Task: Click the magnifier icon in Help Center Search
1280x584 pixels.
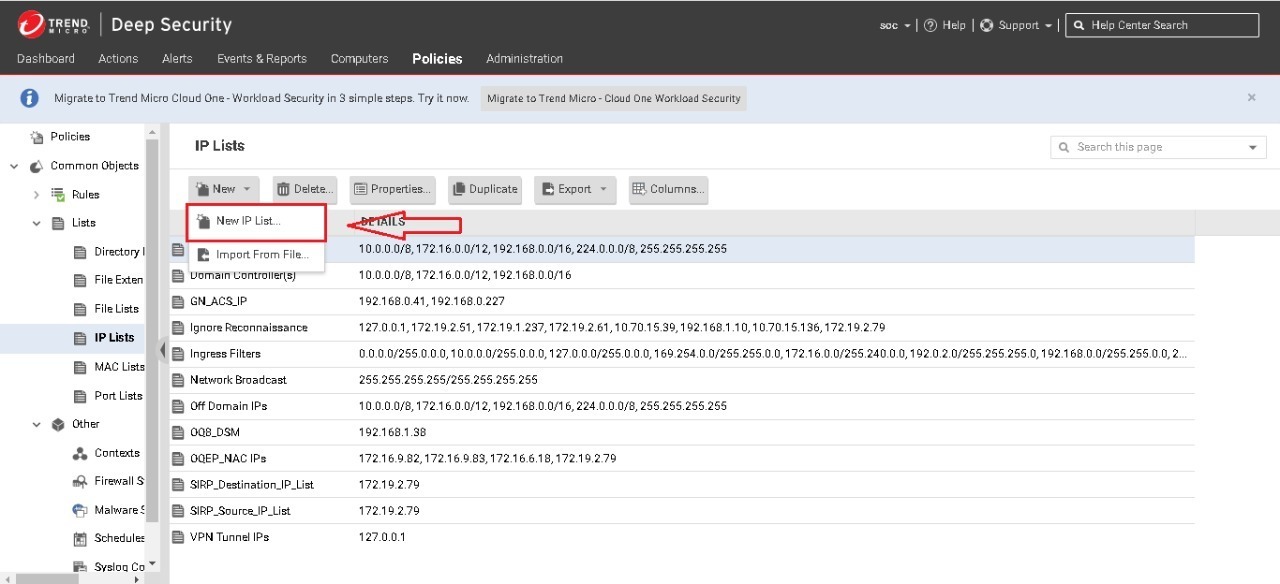Action: pos(1079,25)
